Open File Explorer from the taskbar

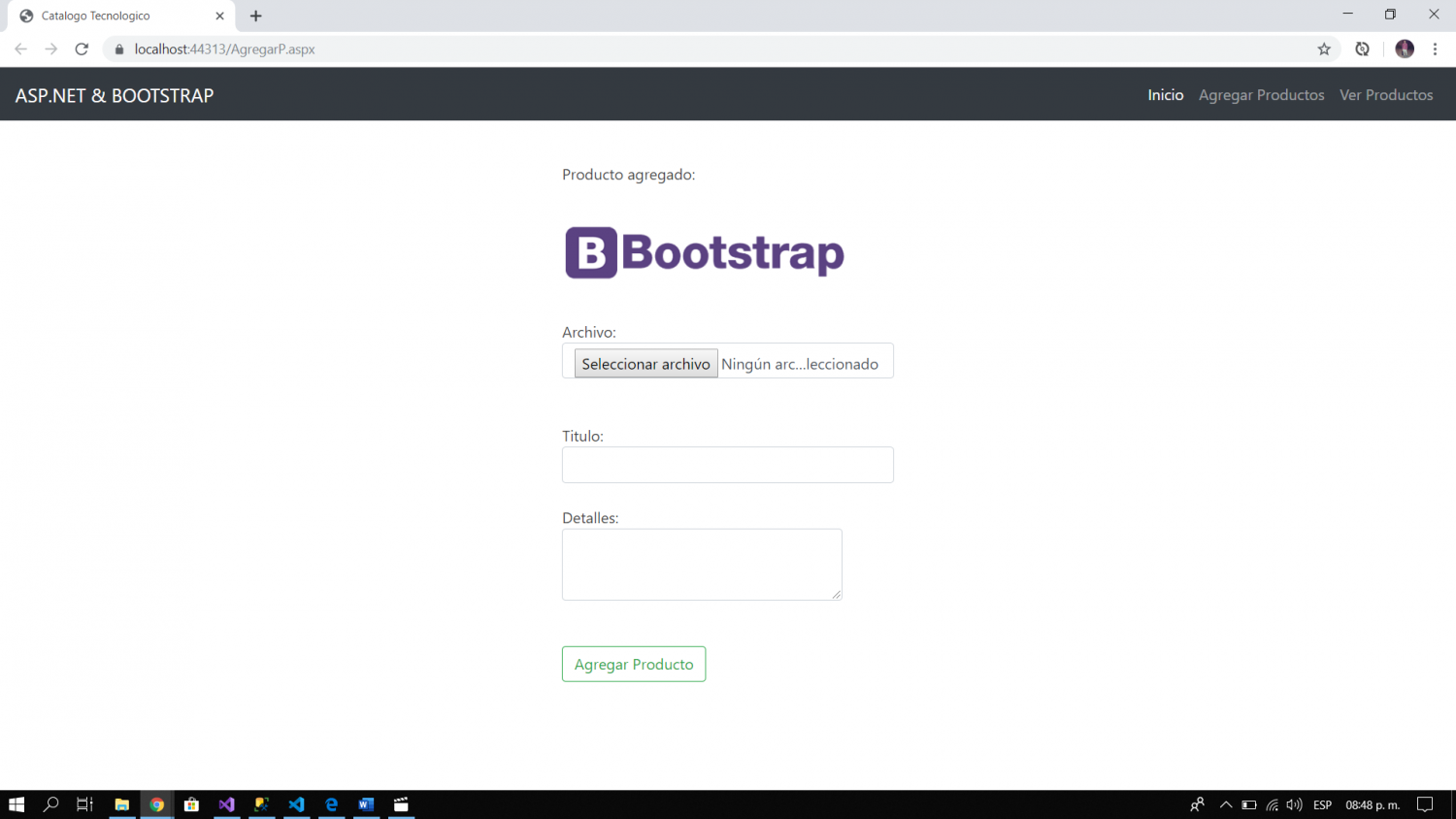click(x=122, y=804)
